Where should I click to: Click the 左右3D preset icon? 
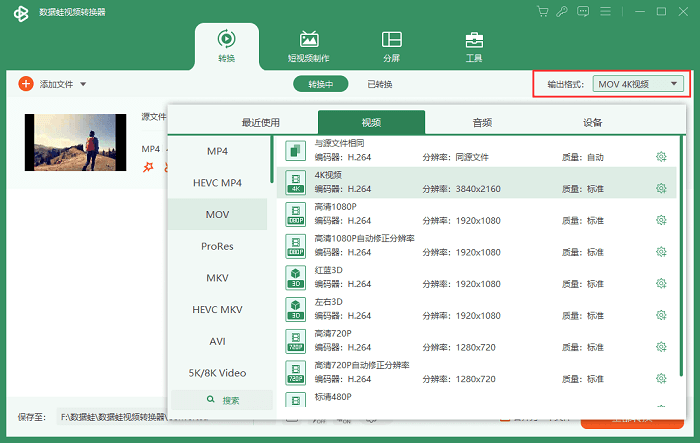point(295,308)
